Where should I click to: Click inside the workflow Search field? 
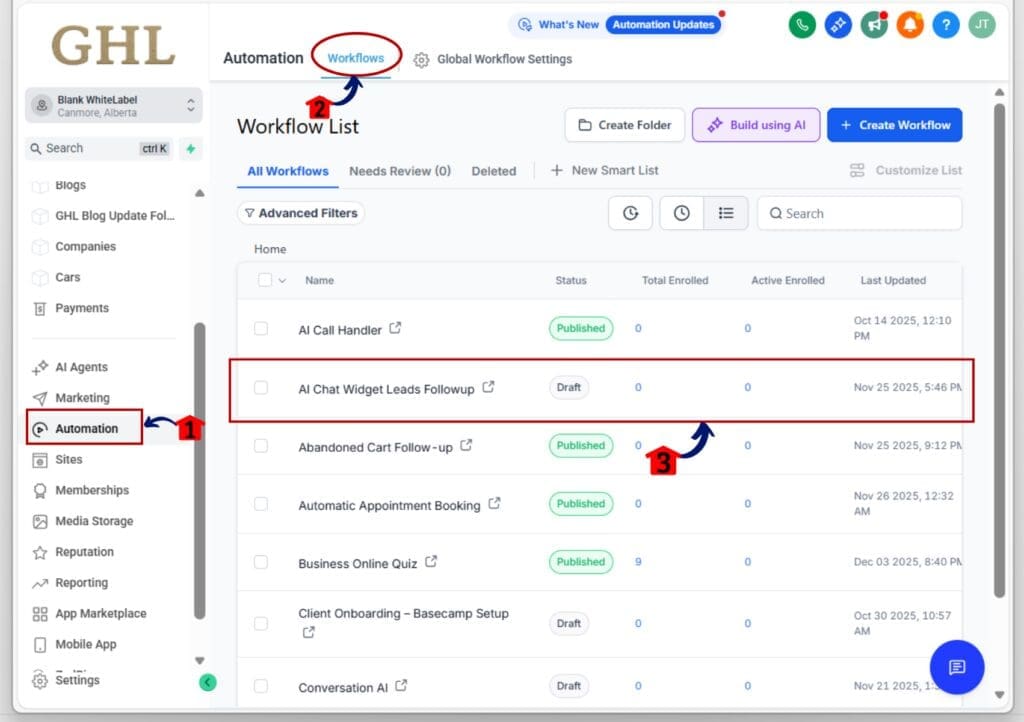(x=860, y=212)
